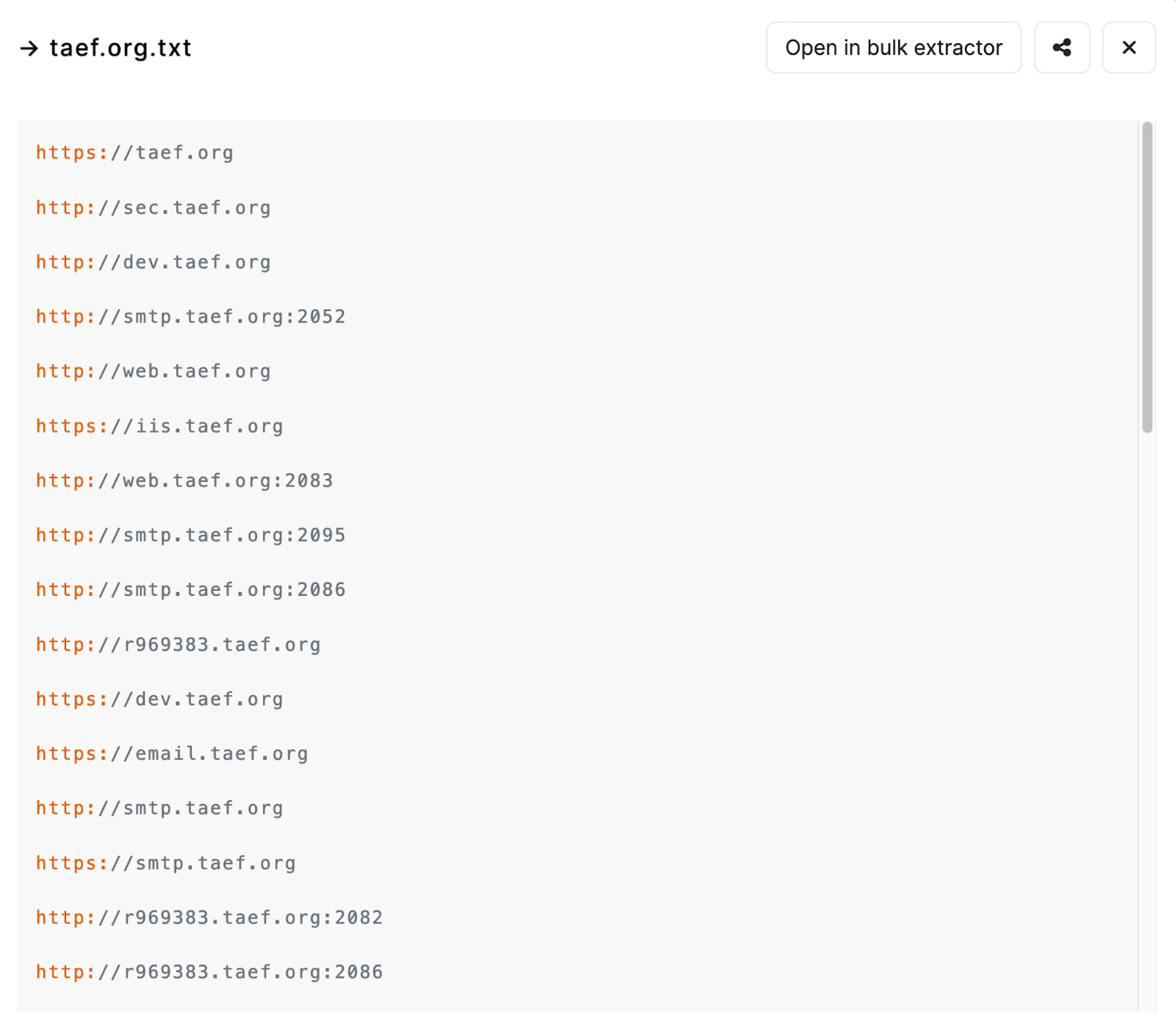Select the http://r969383.taef.org:2082 line
Image resolution: width=1176 pixels, height=1027 pixels.
tap(209, 917)
